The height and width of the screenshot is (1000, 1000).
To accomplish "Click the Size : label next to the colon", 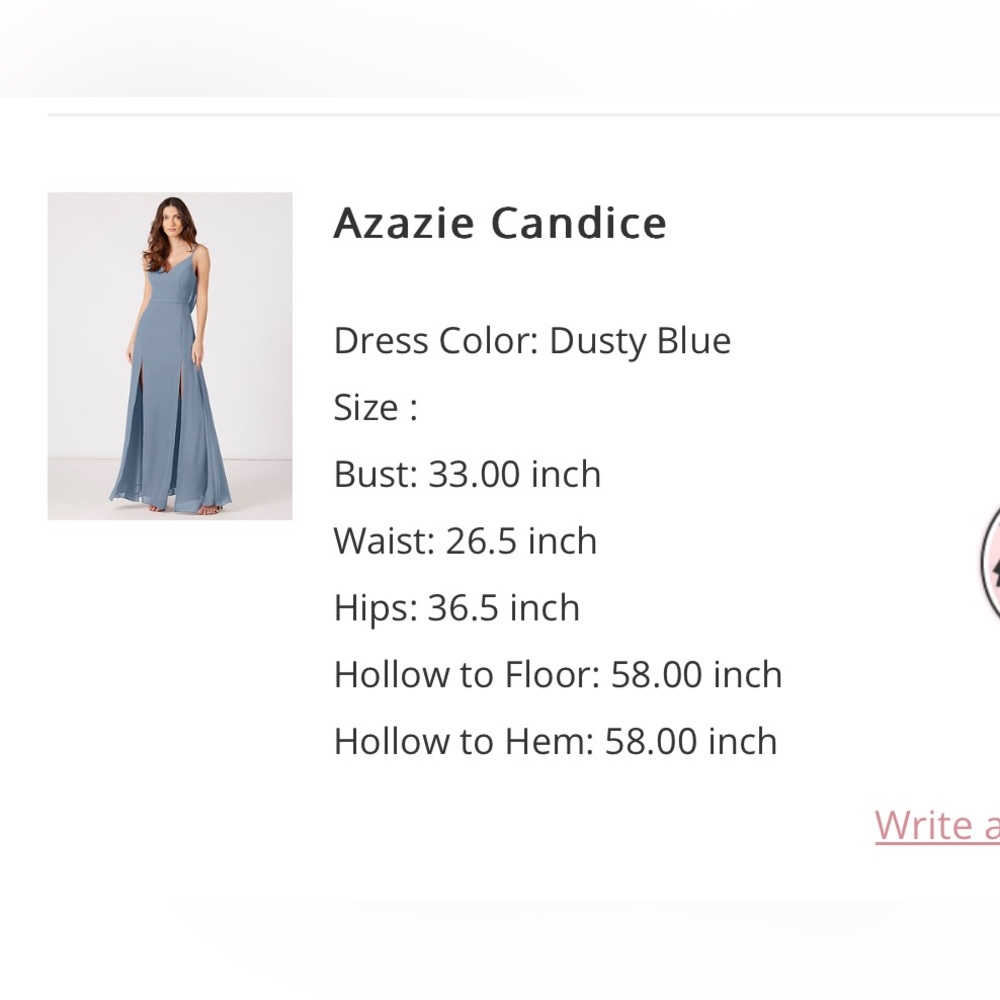I will (375, 407).
